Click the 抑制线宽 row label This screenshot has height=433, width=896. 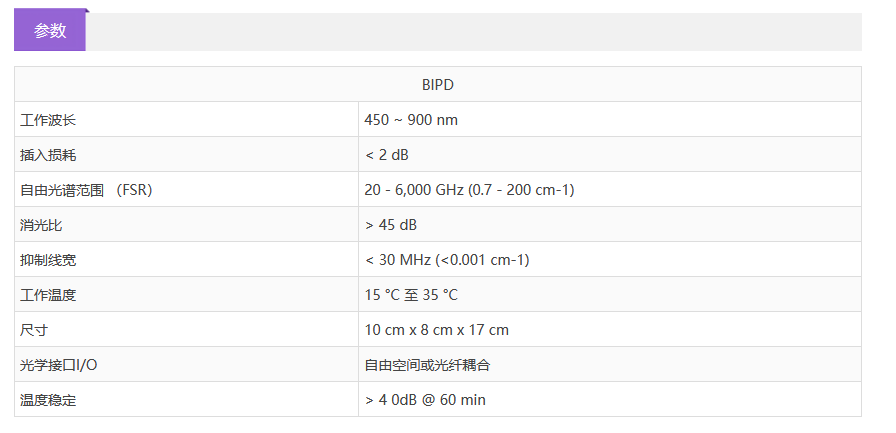[x=48, y=260]
